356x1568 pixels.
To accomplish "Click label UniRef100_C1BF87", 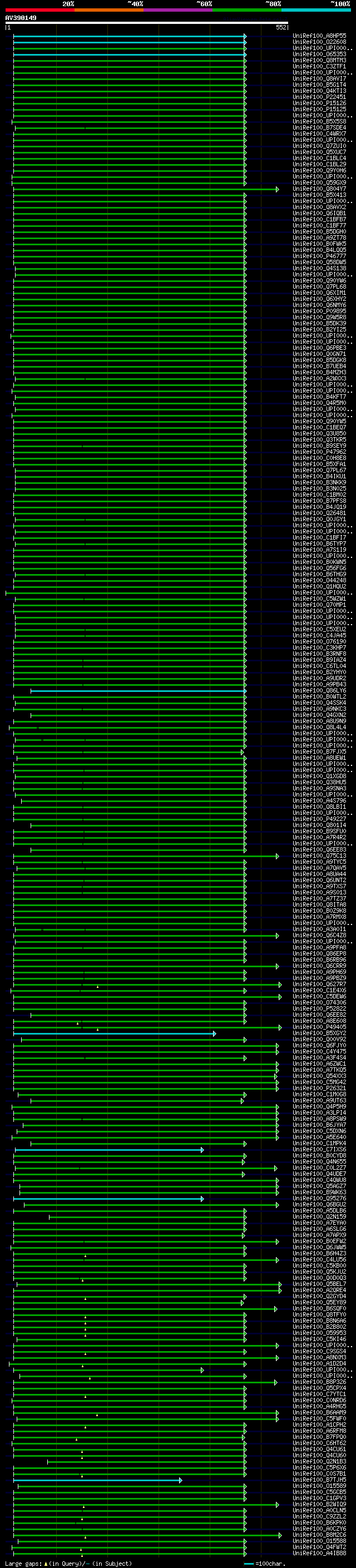I will [x=319, y=220].
